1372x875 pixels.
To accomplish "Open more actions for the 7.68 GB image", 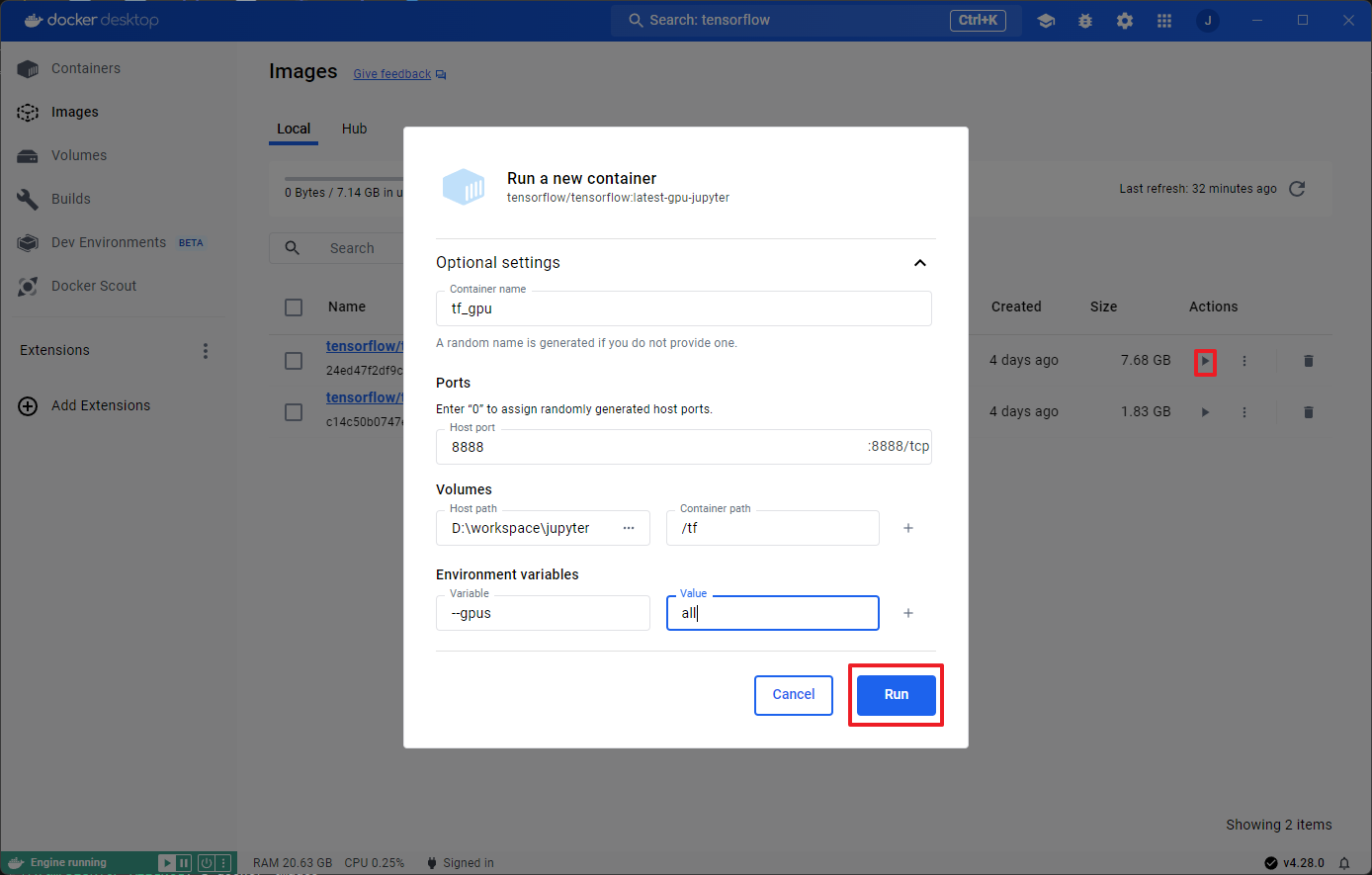I will pyautogui.click(x=1244, y=361).
